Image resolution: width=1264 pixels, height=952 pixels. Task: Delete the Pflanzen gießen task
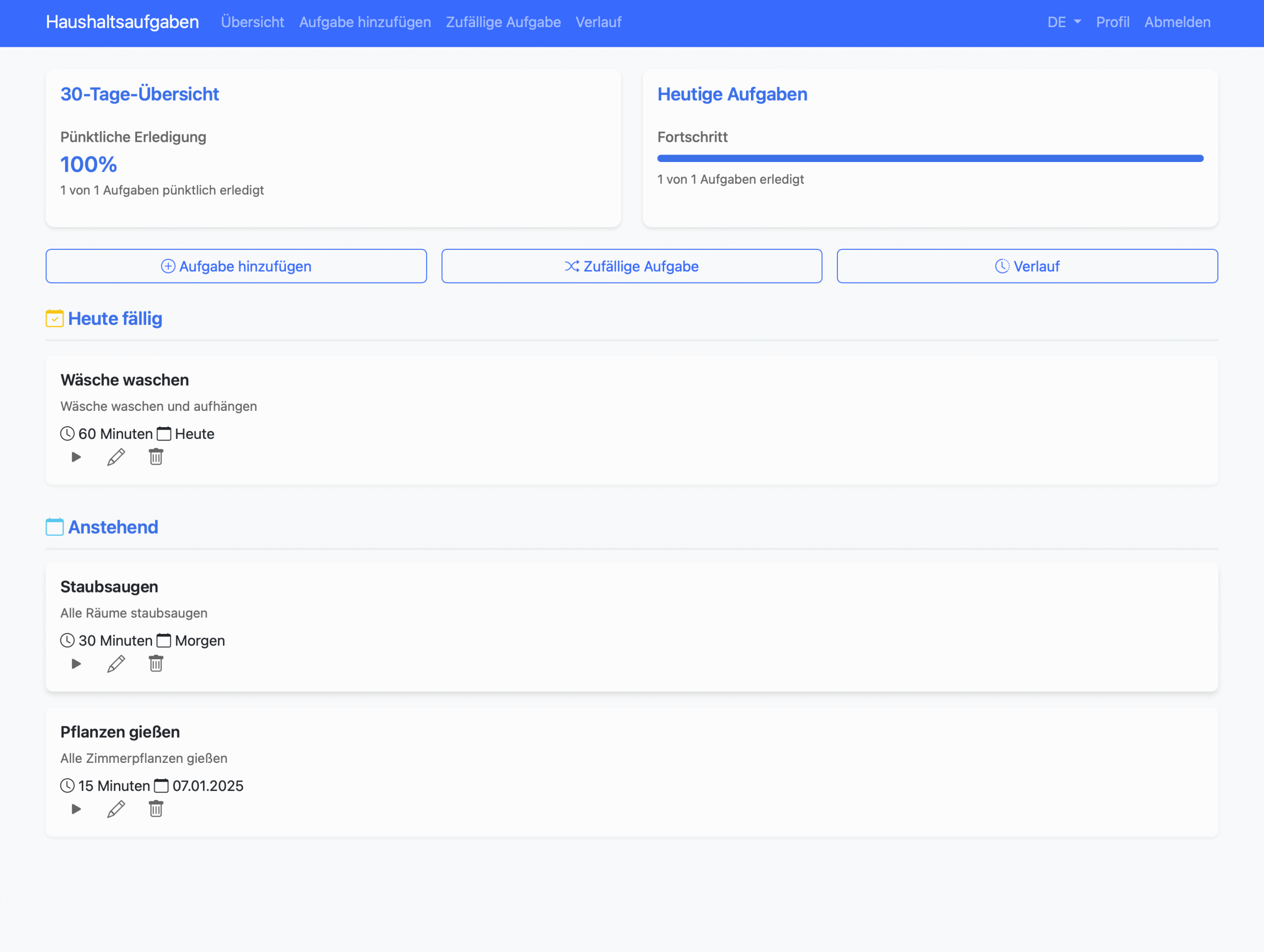point(156,809)
